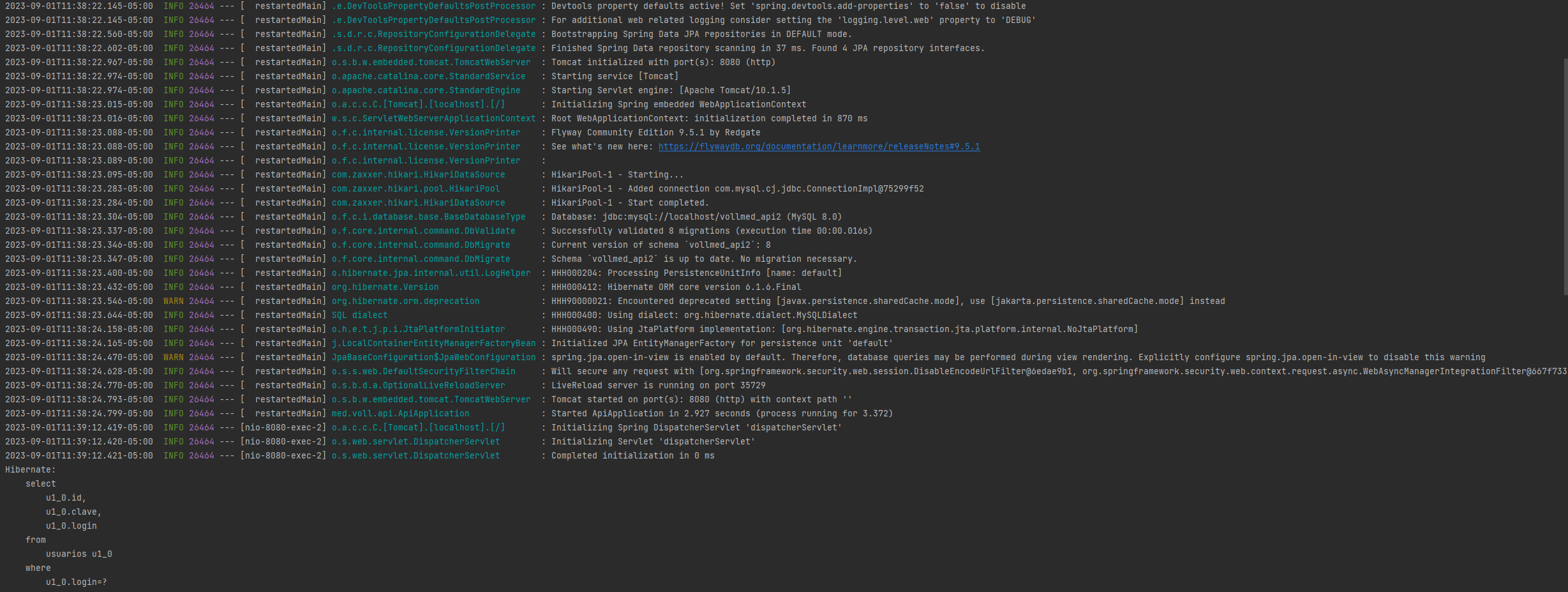Click 'Root WebApplicationContext: initialization completed' message
The height and width of the screenshot is (592, 1568).
tap(709, 119)
